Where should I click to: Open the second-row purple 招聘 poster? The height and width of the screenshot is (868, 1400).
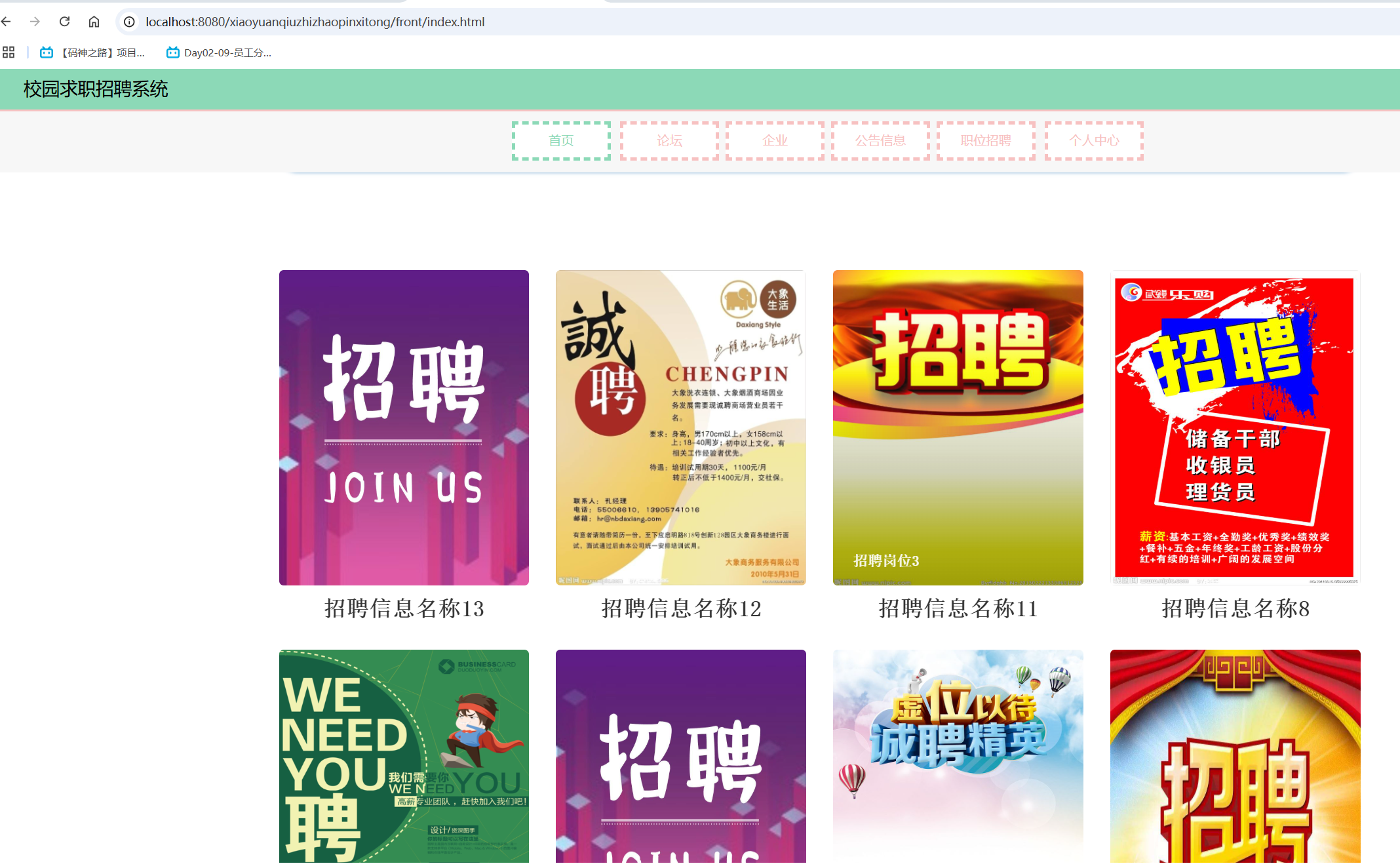pyautogui.click(x=681, y=756)
